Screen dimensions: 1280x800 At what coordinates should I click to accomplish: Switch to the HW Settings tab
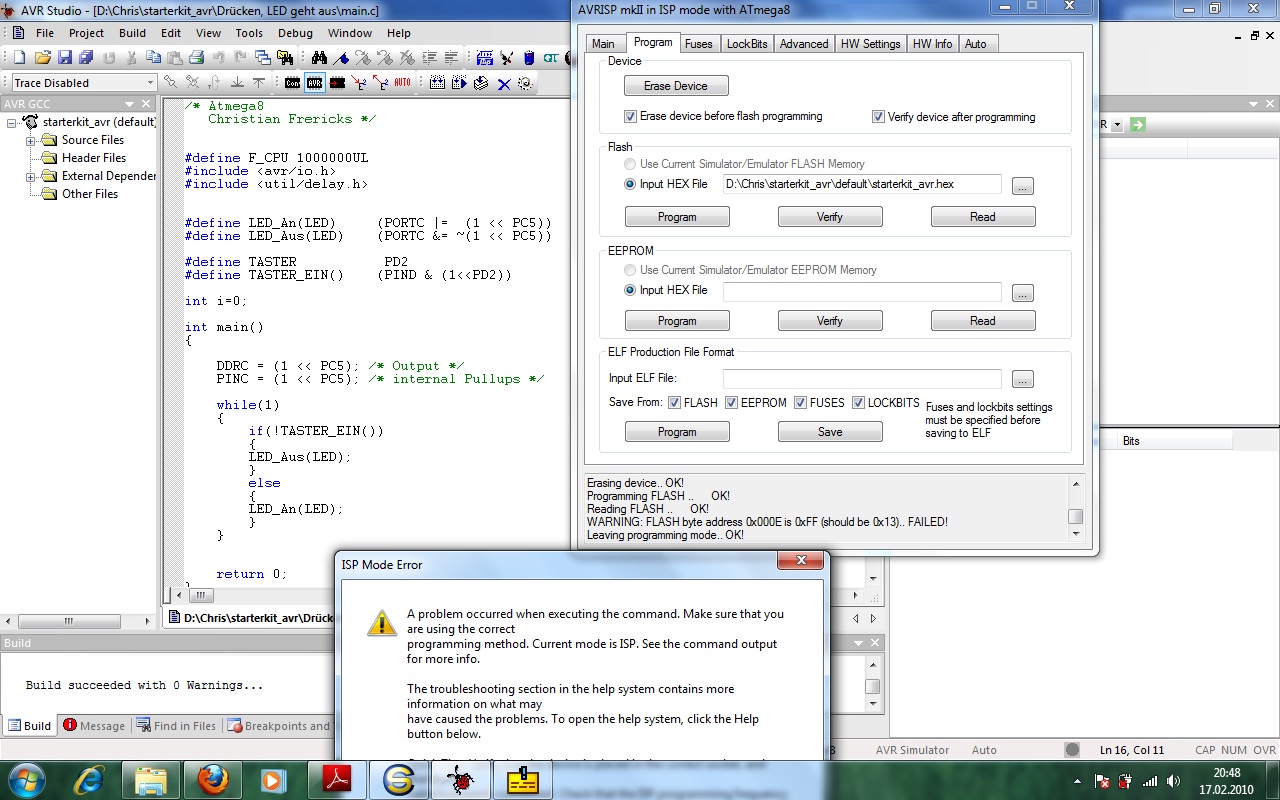point(871,44)
